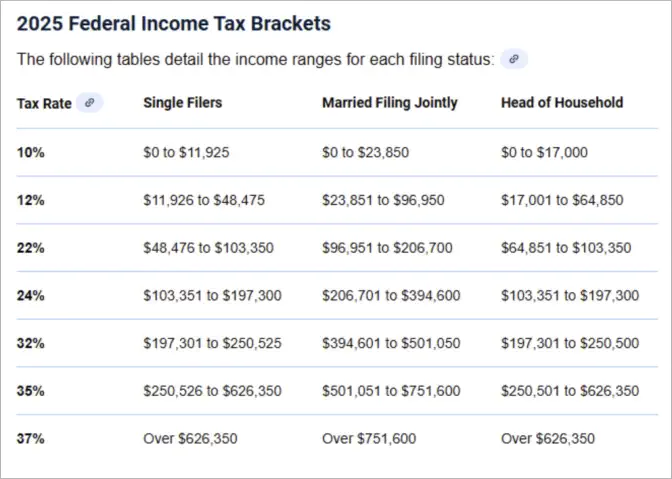672x479 pixels.
Task: Select the 10% tax rate row label
Action: click(x=31, y=152)
